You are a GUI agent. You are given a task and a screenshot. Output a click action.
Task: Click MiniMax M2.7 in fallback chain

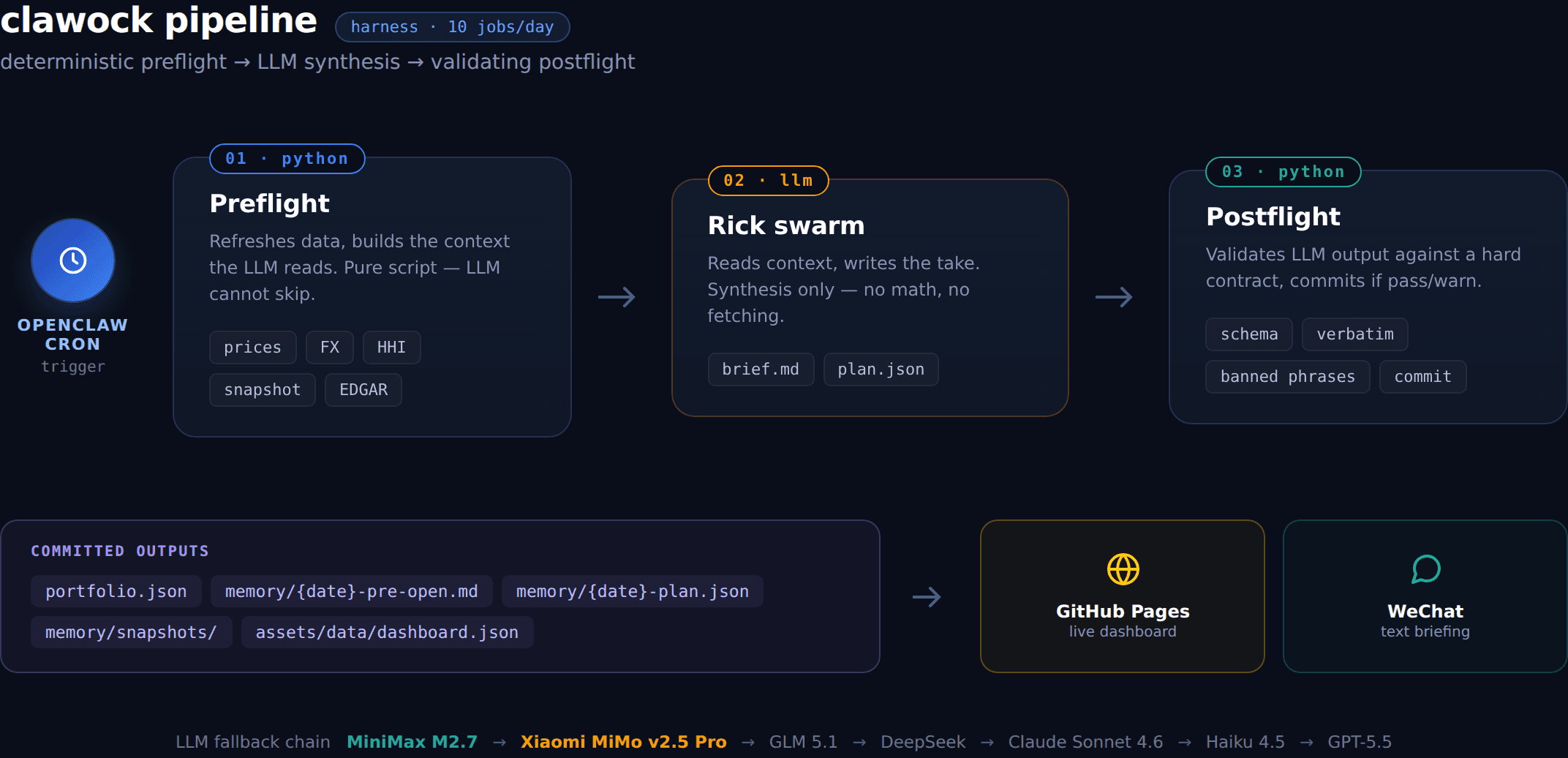point(412,742)
